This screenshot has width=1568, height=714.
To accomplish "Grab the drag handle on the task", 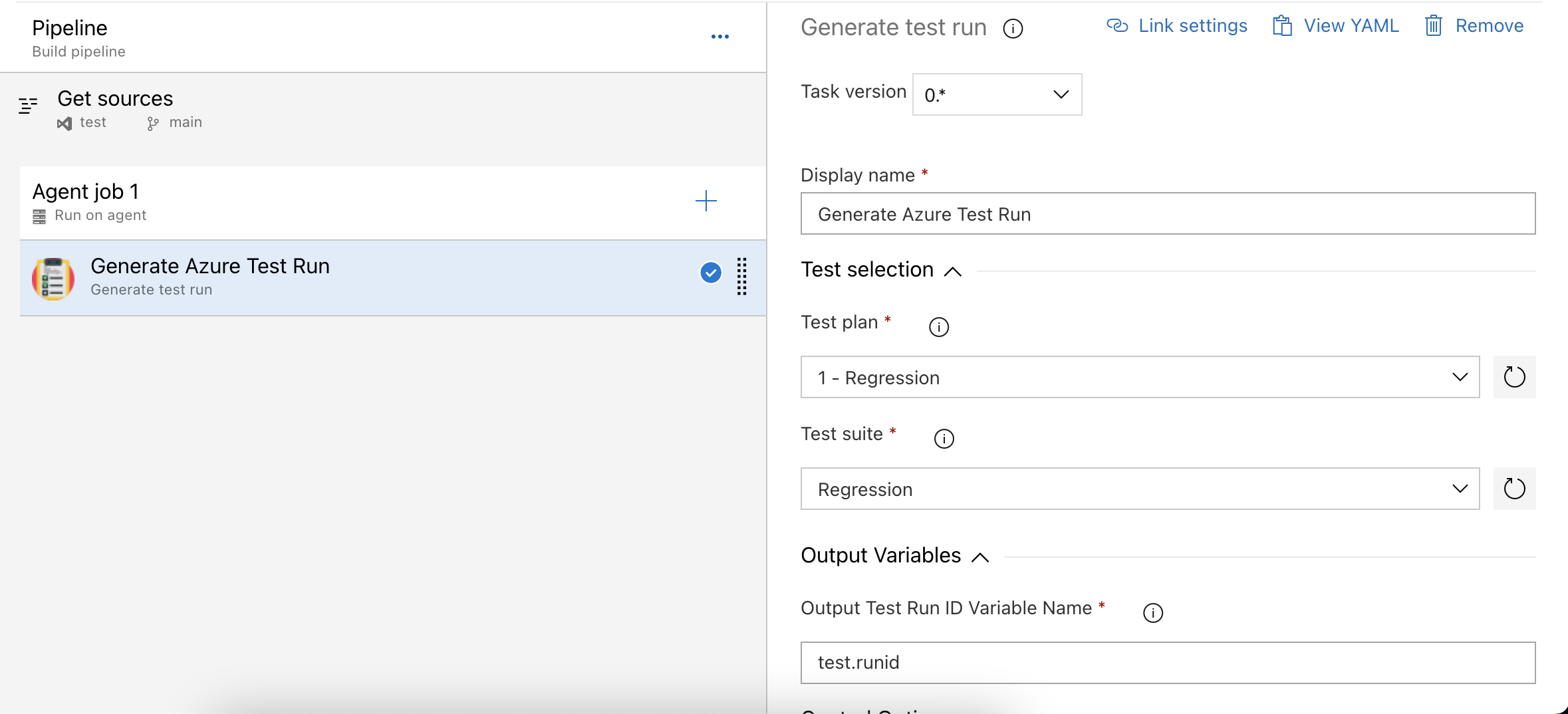I will pyautogui.click(x=742, y=279).
